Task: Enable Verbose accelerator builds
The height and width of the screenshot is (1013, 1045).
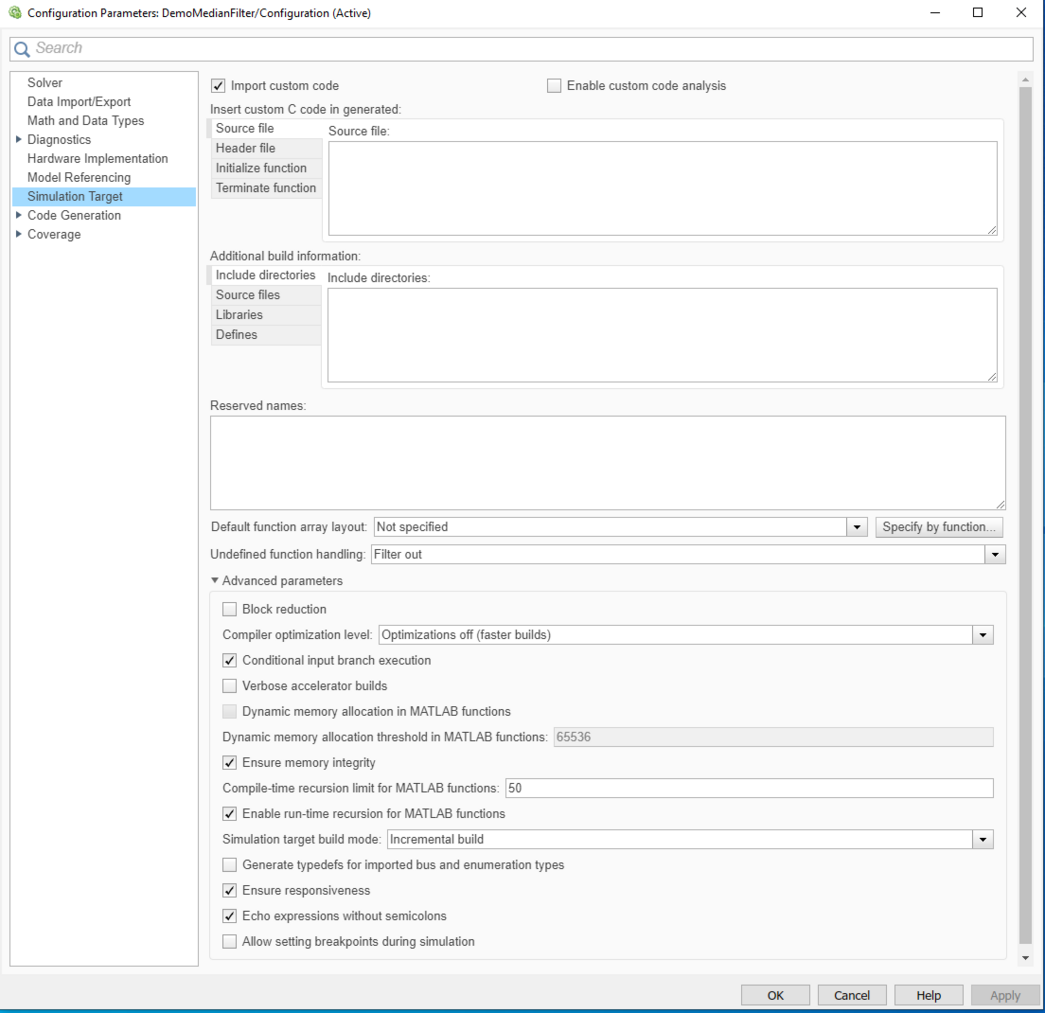Action: 230,686
